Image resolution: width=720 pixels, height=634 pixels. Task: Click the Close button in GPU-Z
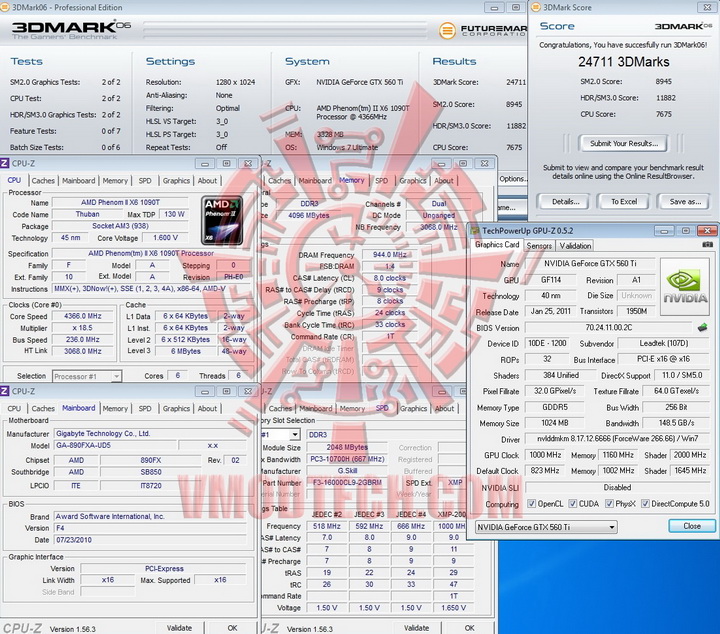pos(692,526)
